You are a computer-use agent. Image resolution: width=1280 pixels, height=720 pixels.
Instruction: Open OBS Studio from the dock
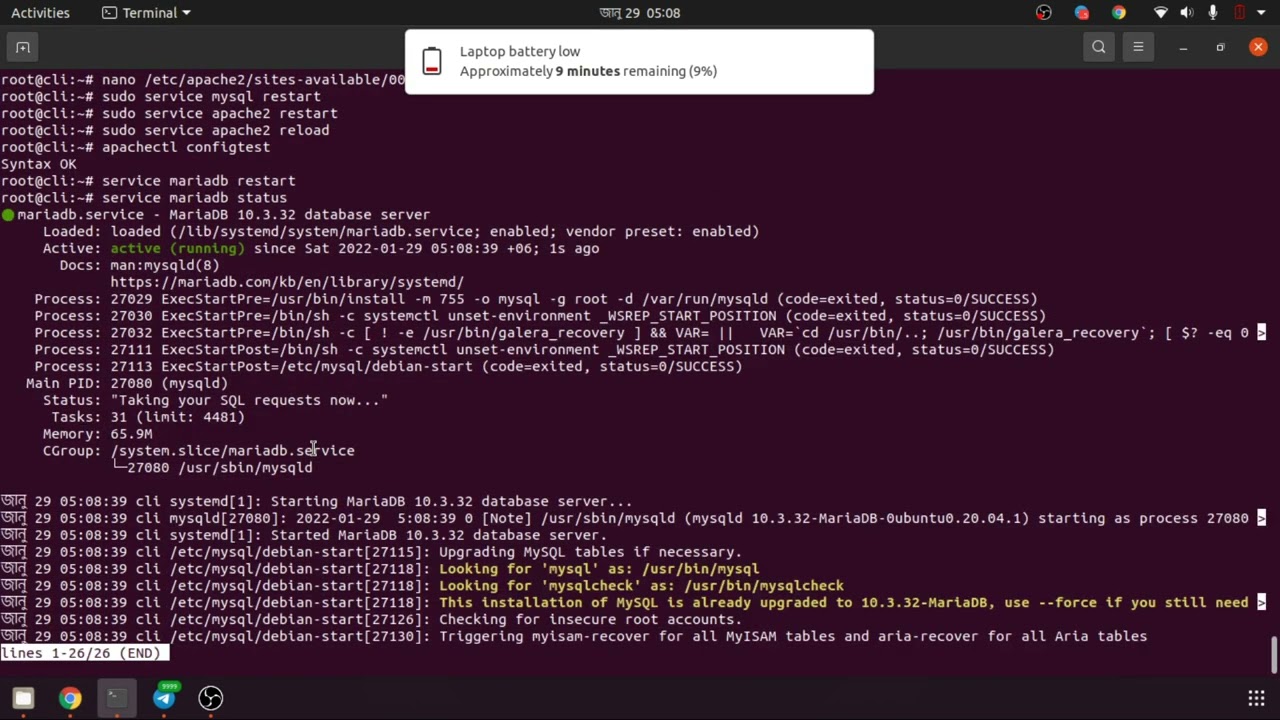[210, 698]
